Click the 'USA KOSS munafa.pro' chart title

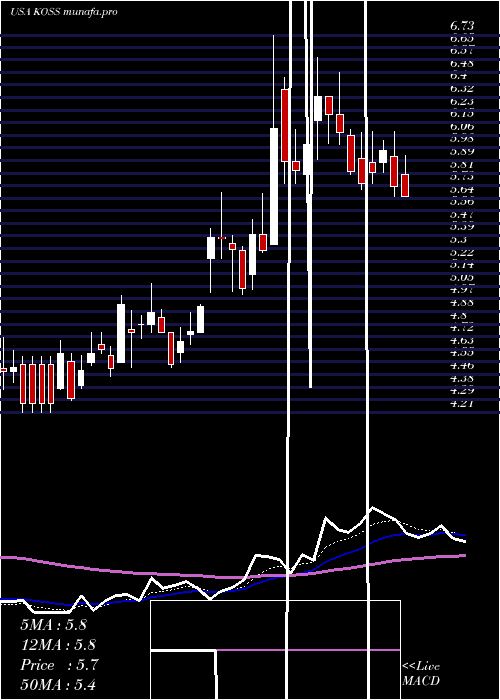point(64,12)
